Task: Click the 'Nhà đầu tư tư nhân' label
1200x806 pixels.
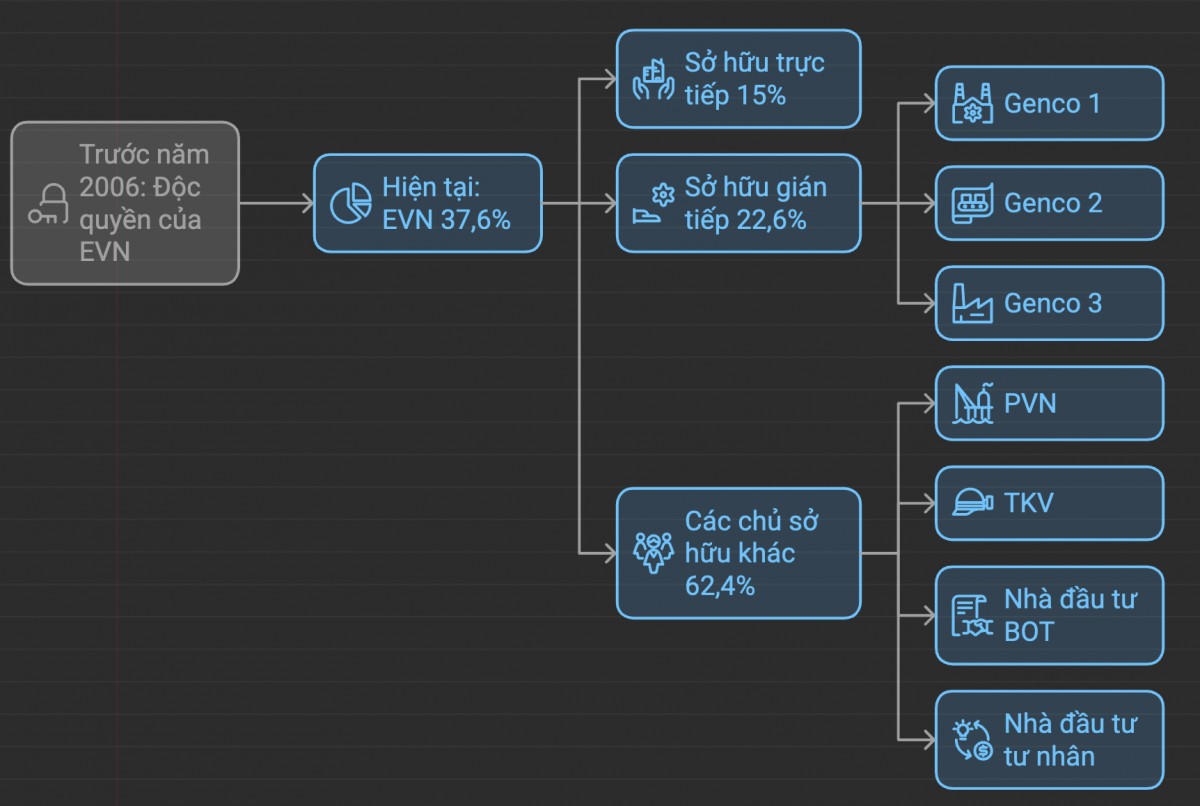Action: point(1069,740)
